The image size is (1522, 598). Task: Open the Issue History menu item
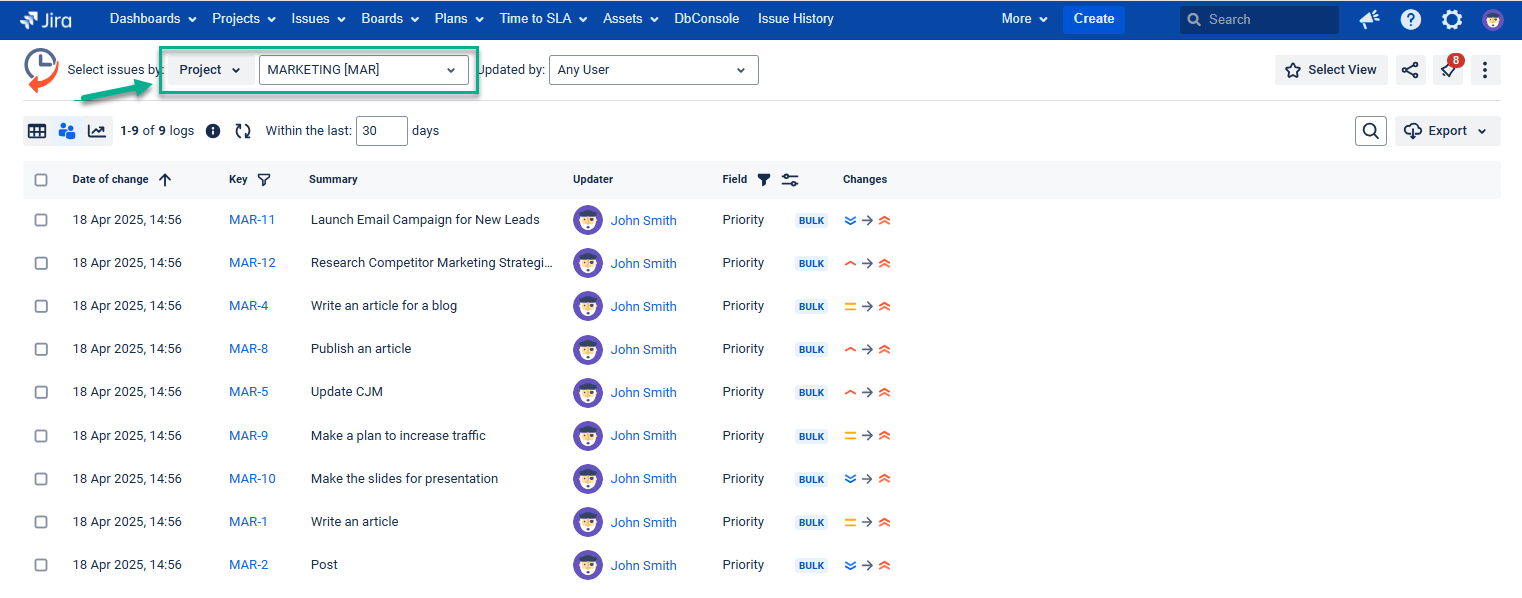[x=796, y=19]
